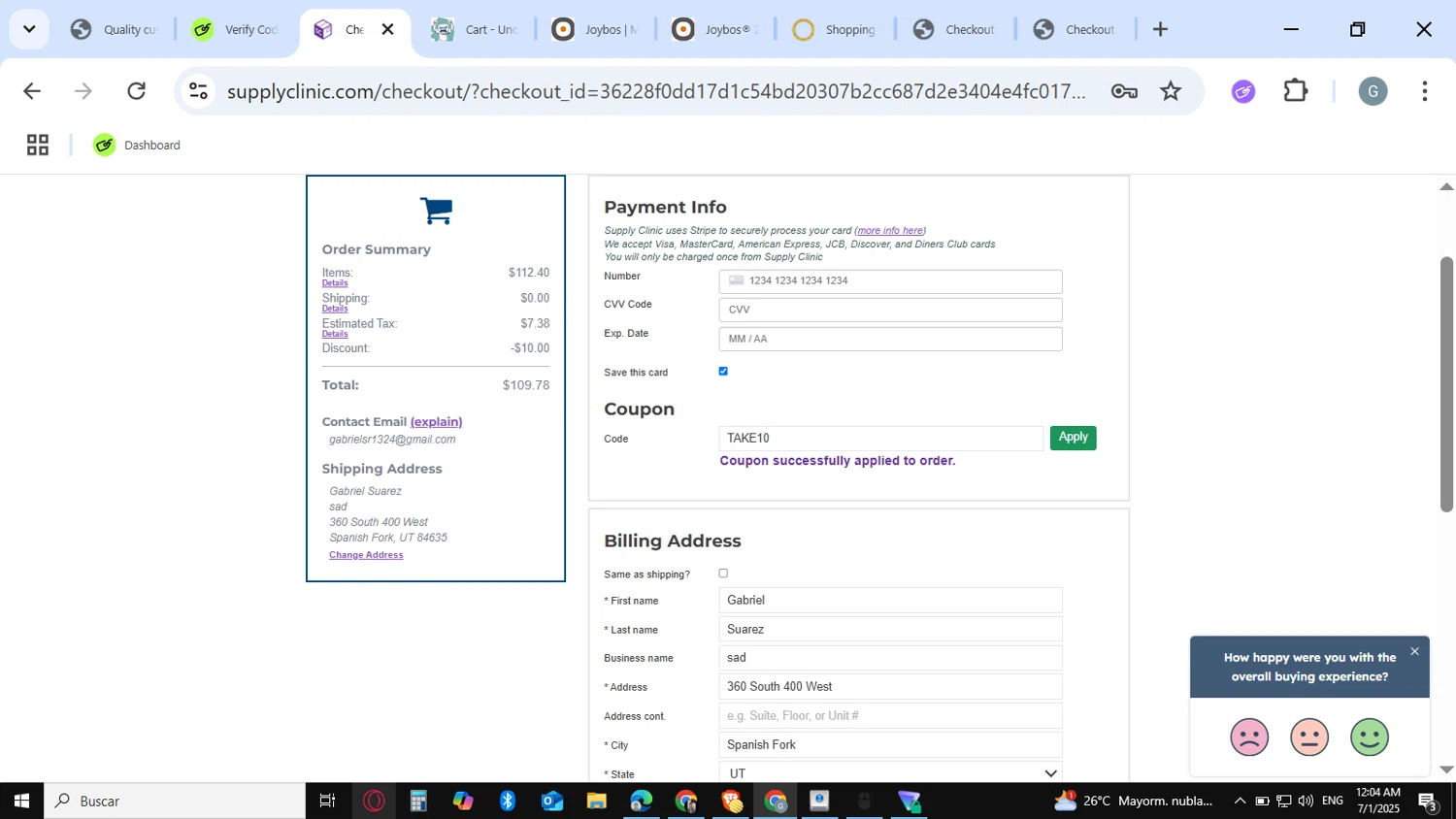
Task: Click the browser address bar URL
Action: tap(656, 91)
